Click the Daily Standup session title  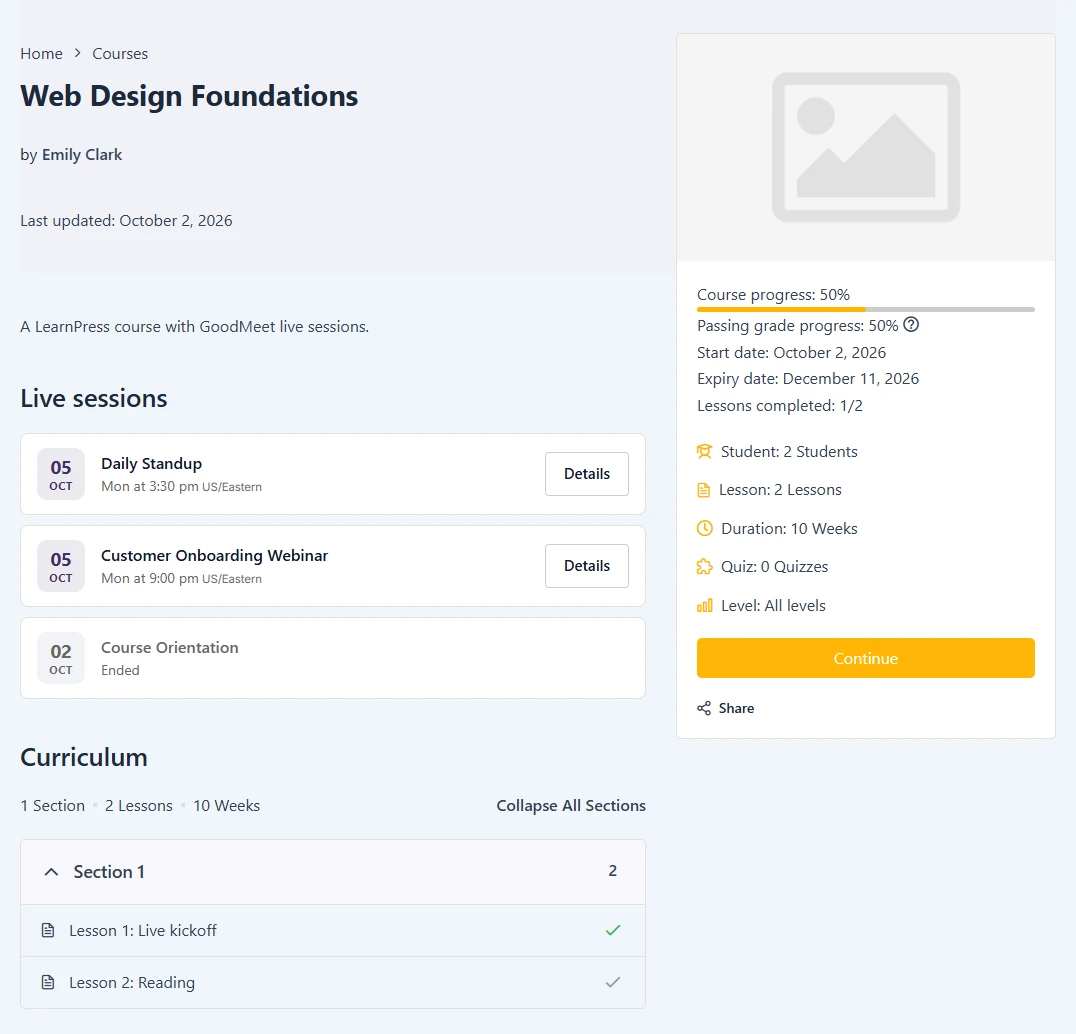(x=152, y=464)
